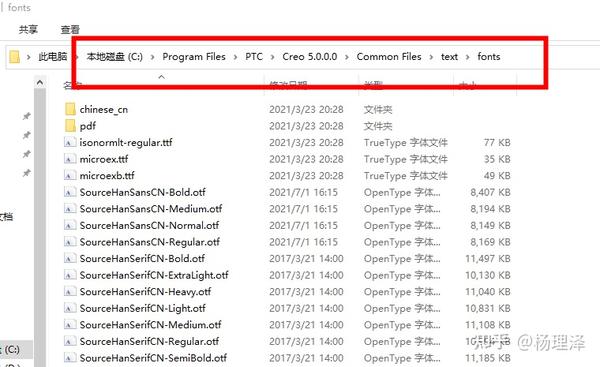Click the topmost pin icon in navigation pane
This screenshot has height=367, width=600.
pos(26,116)
